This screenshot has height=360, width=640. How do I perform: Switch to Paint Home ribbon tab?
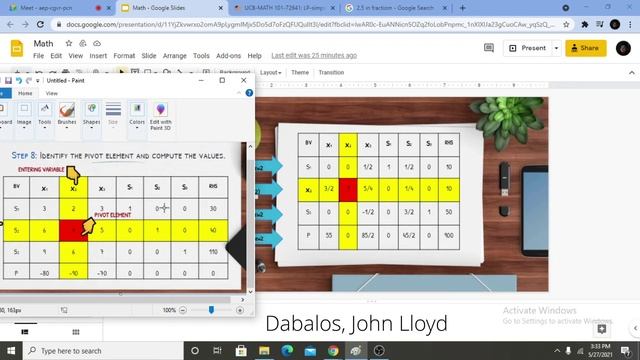coord(25,93)
